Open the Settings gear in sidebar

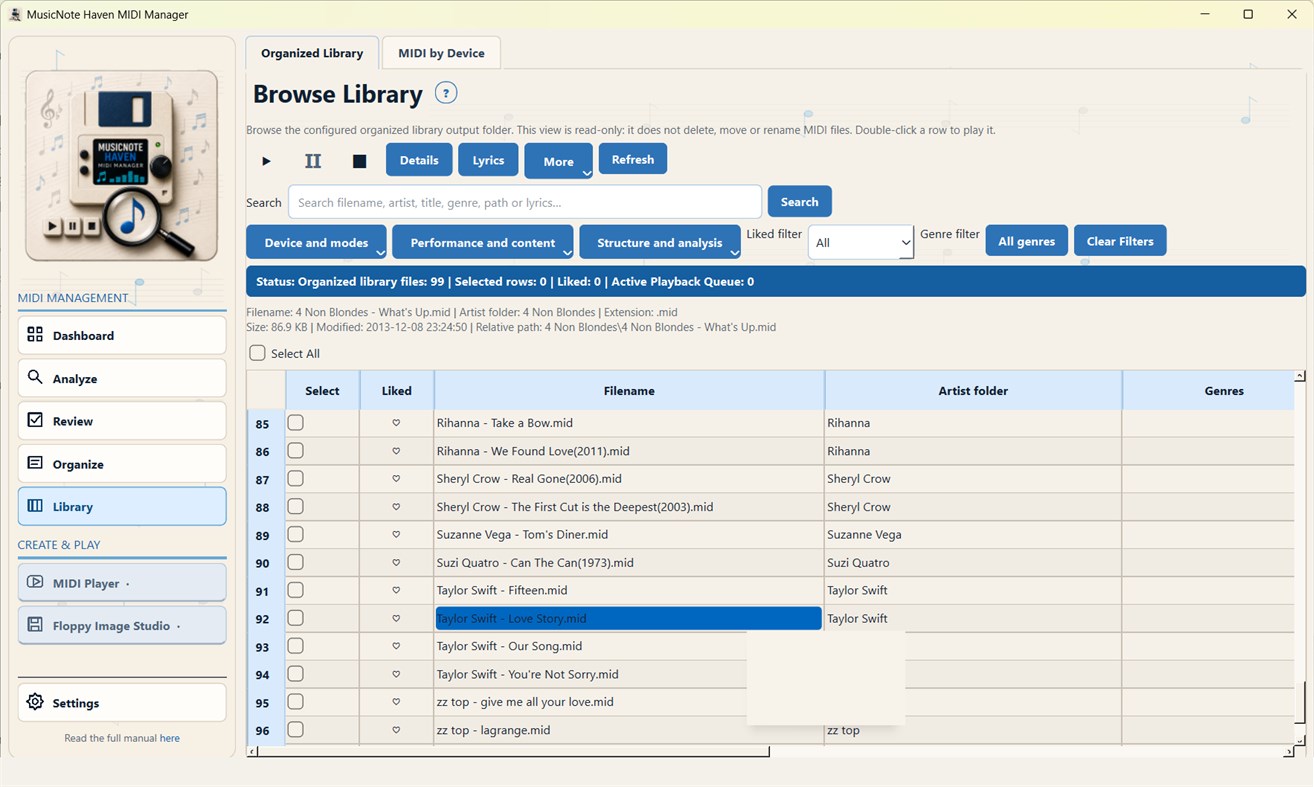pos(122,702)
